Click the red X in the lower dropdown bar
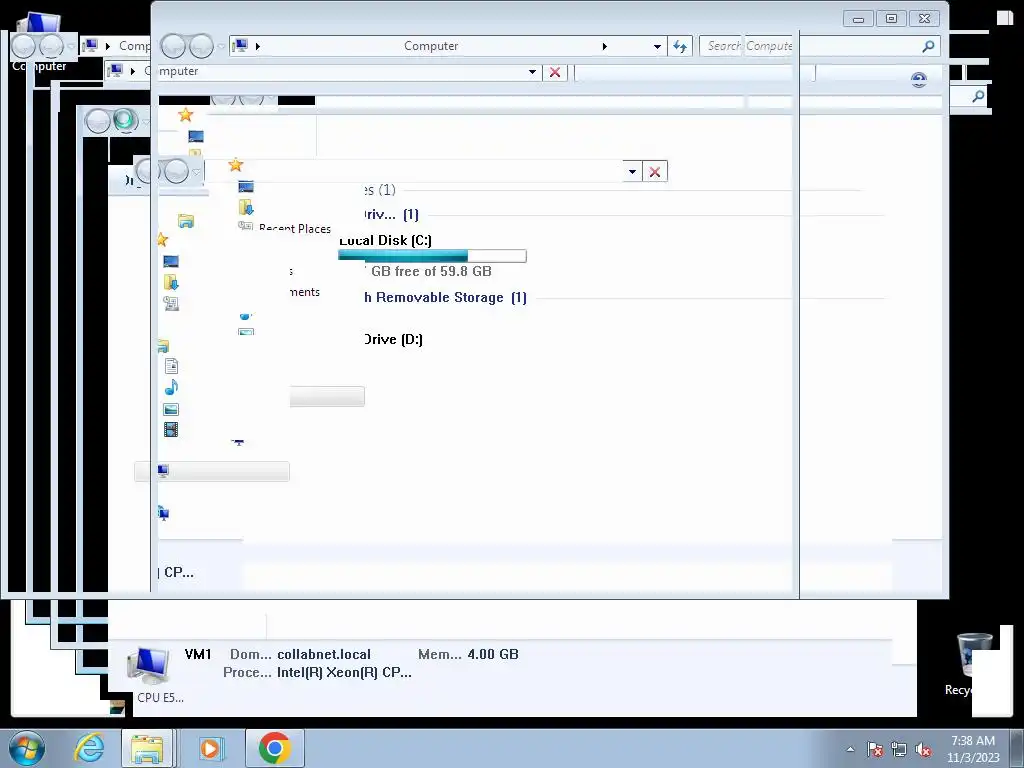 pos(654,172)
